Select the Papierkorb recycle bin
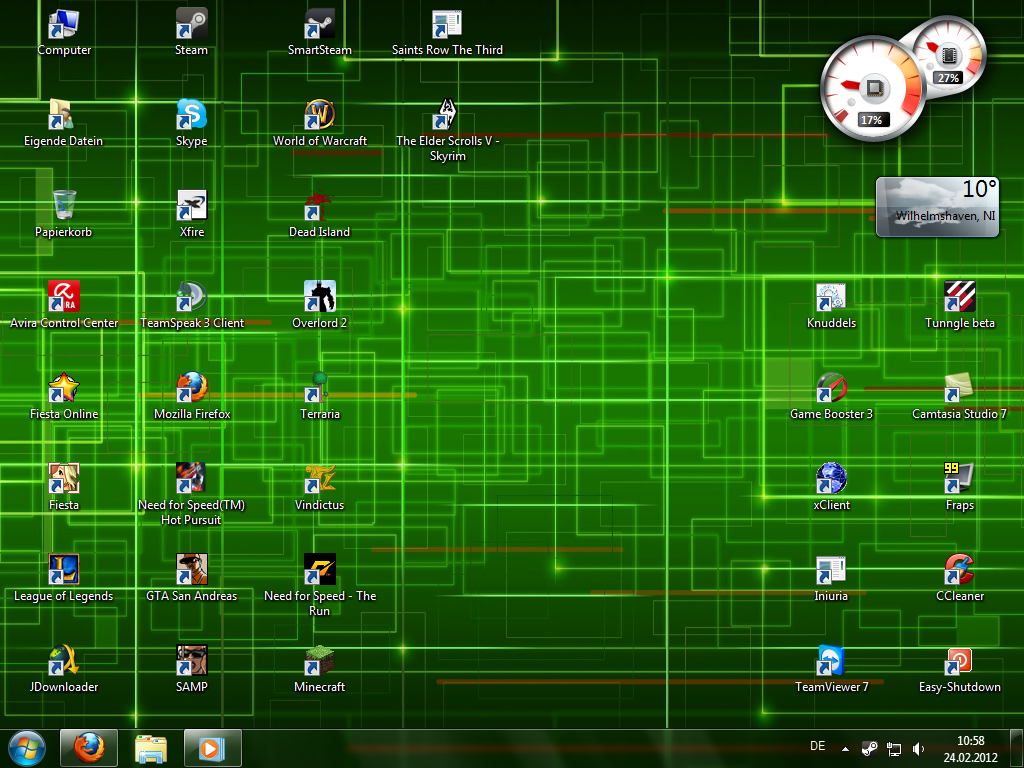 click(63, 205)
